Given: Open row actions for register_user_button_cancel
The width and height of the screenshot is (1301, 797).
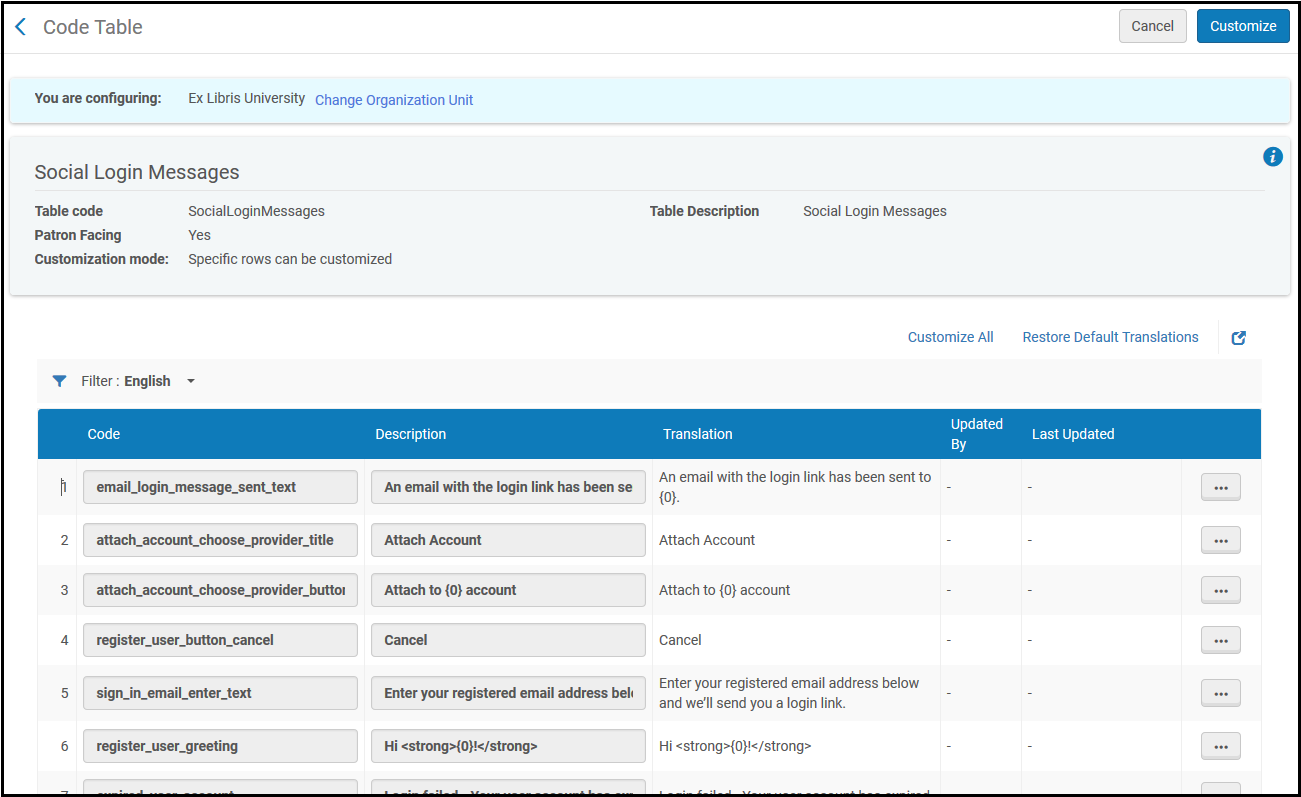Looking at the screenshot, I should [1220, 640].
